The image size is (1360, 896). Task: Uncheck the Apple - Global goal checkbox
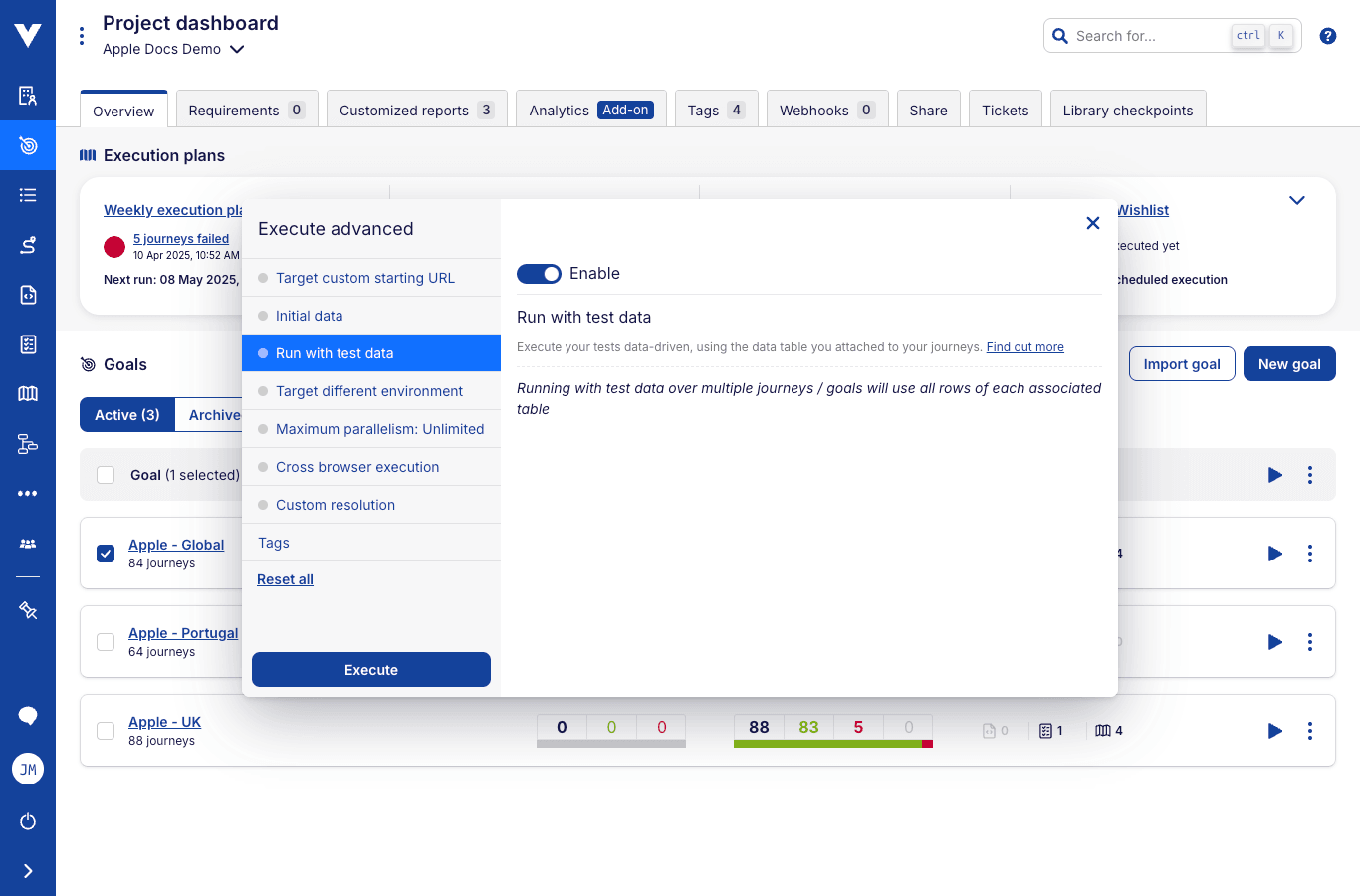coord(106,554)
